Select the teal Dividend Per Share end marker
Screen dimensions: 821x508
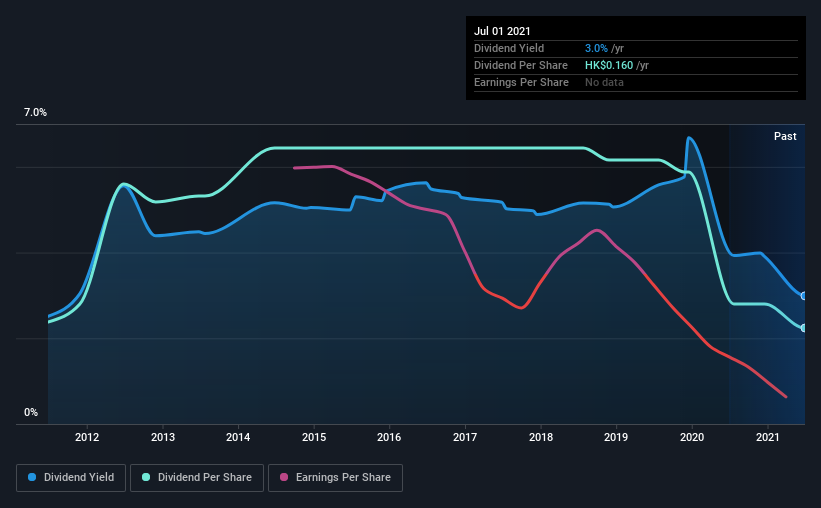point(804,328)
